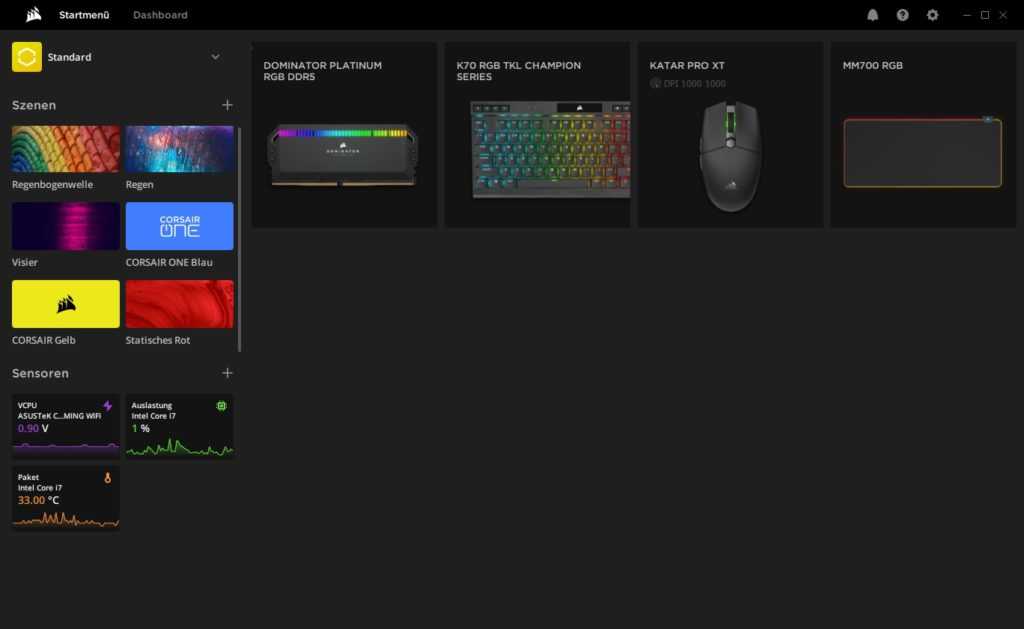Screen dimensions: 1024x629
Task: Expand the Standard profile dropdown
Action: (x=215, y=57)
